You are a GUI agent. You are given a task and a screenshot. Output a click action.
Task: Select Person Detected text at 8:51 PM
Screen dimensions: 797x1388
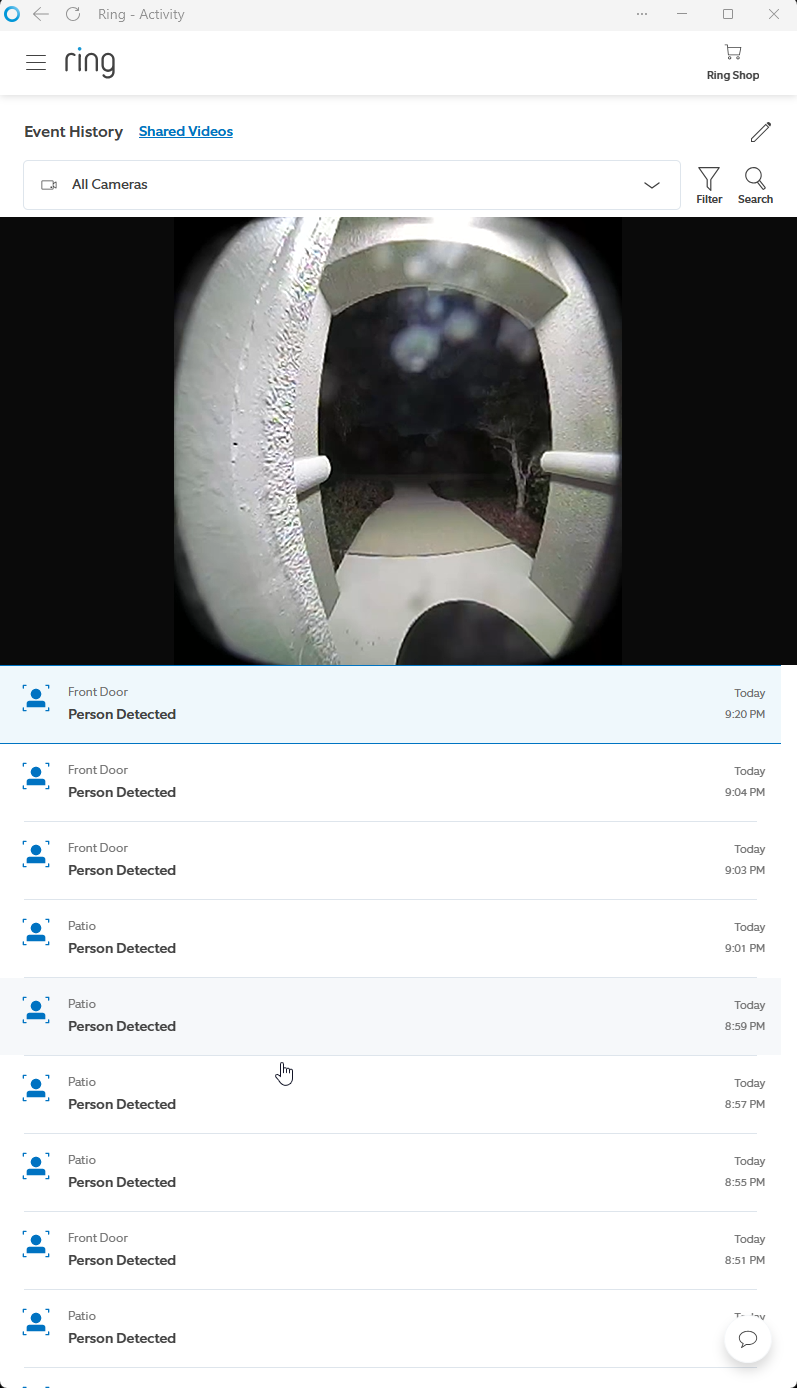pyautogui.click(x=122, y=1260)
